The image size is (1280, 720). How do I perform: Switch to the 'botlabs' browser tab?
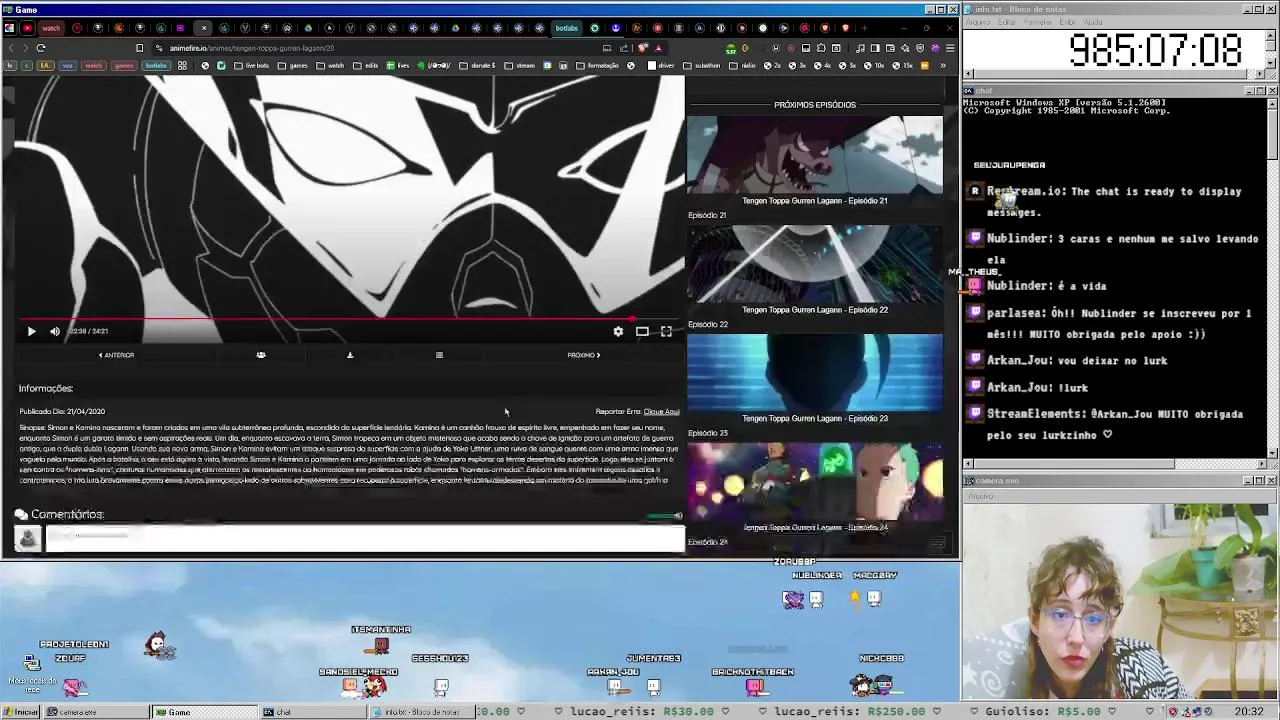coord(567,28)
